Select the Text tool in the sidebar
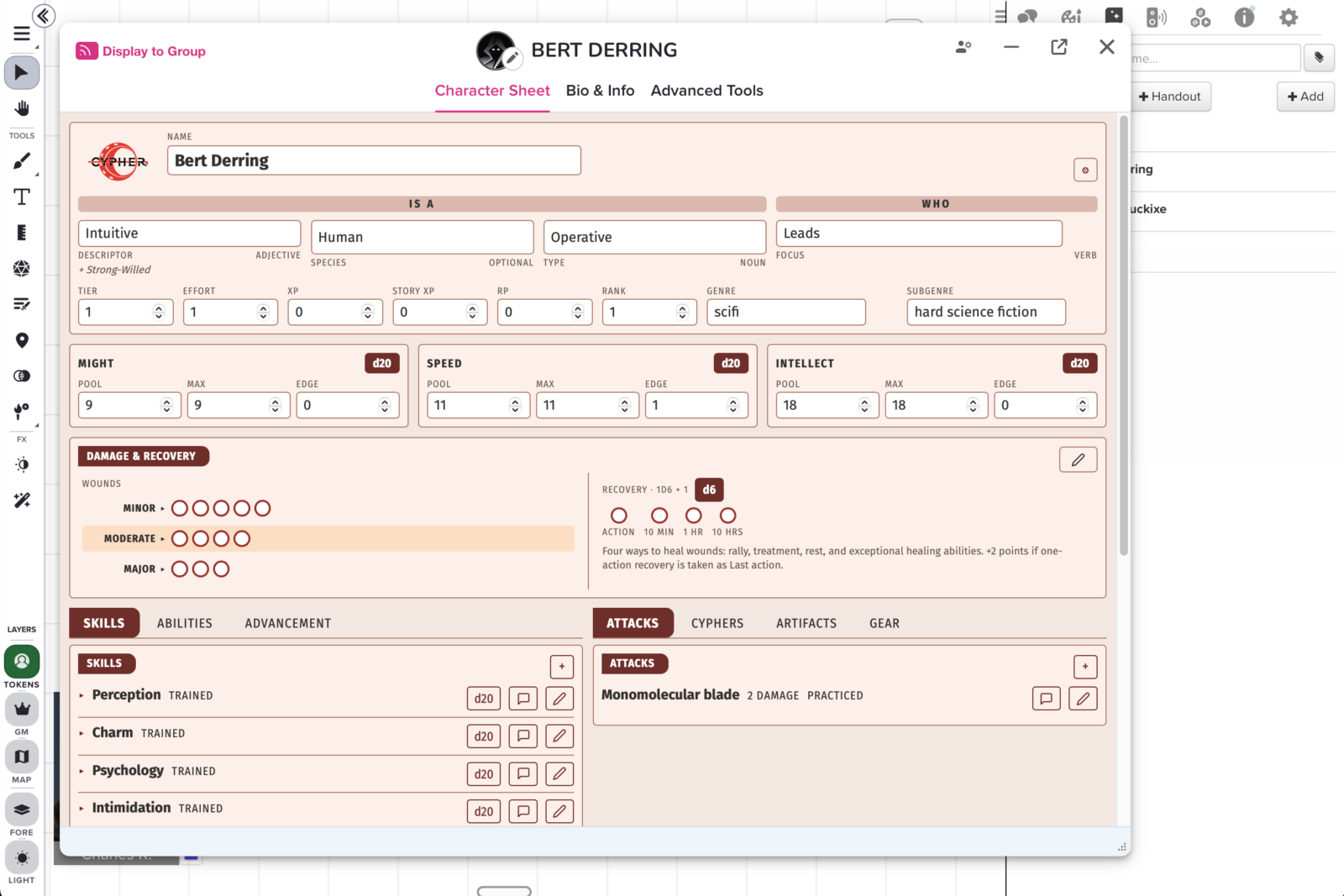Viewport: 1344px width, 896px height. 22,196
